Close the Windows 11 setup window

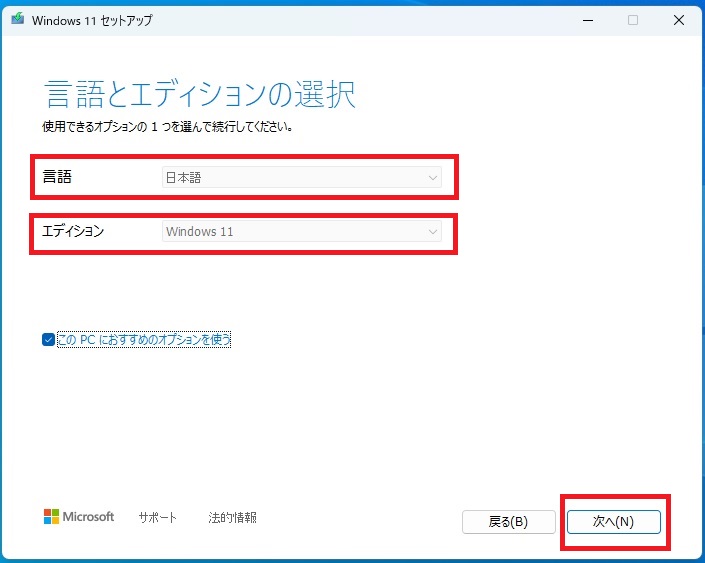680,20
